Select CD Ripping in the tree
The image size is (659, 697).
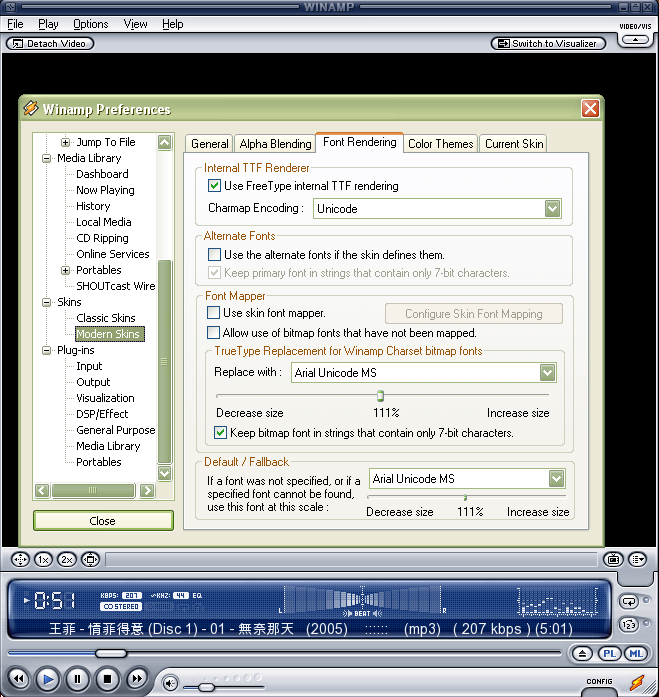102,238
